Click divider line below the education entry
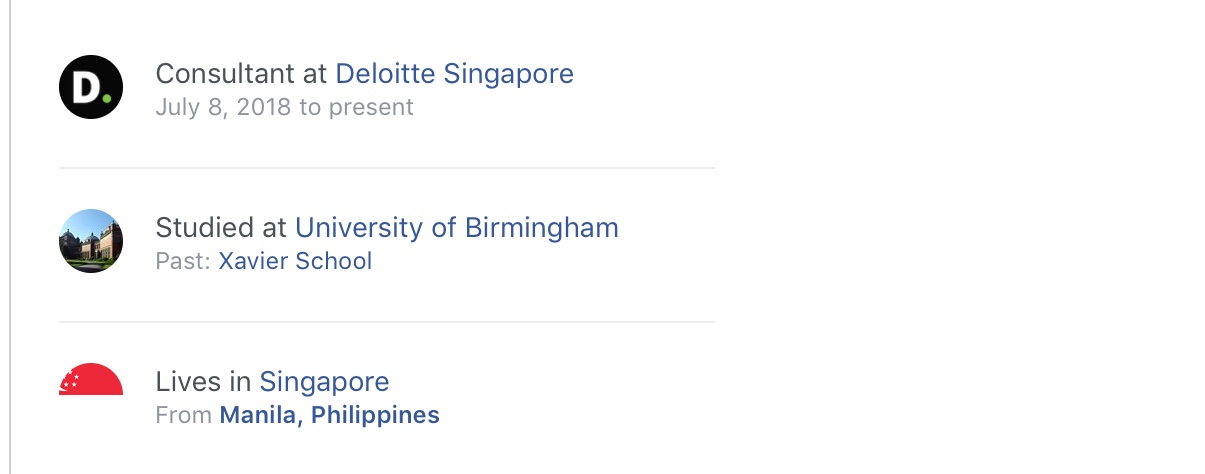Screen dimensions: 1205x474 pyautogui.click(x=386, y=322)
